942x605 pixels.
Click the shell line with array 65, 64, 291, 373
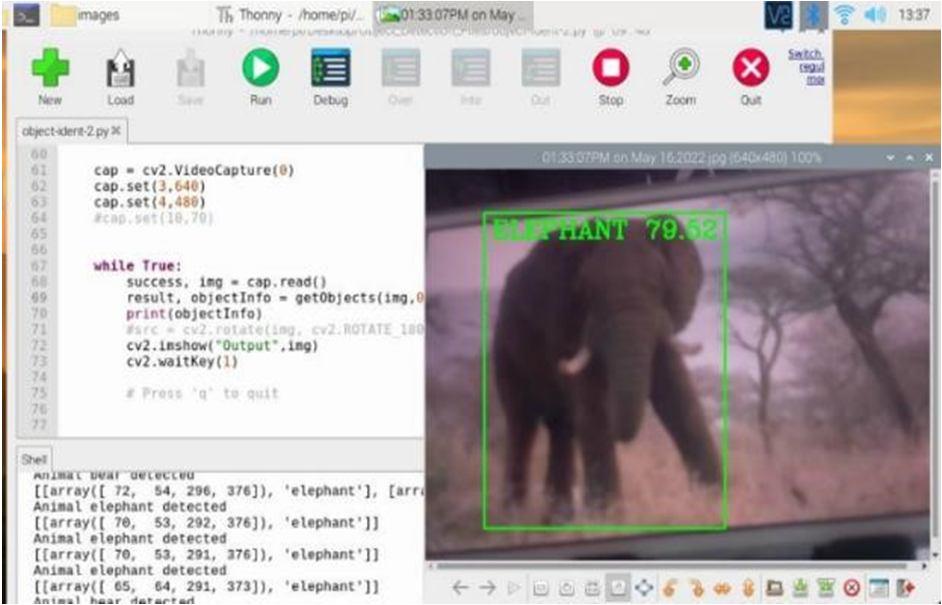pos(206,586)
